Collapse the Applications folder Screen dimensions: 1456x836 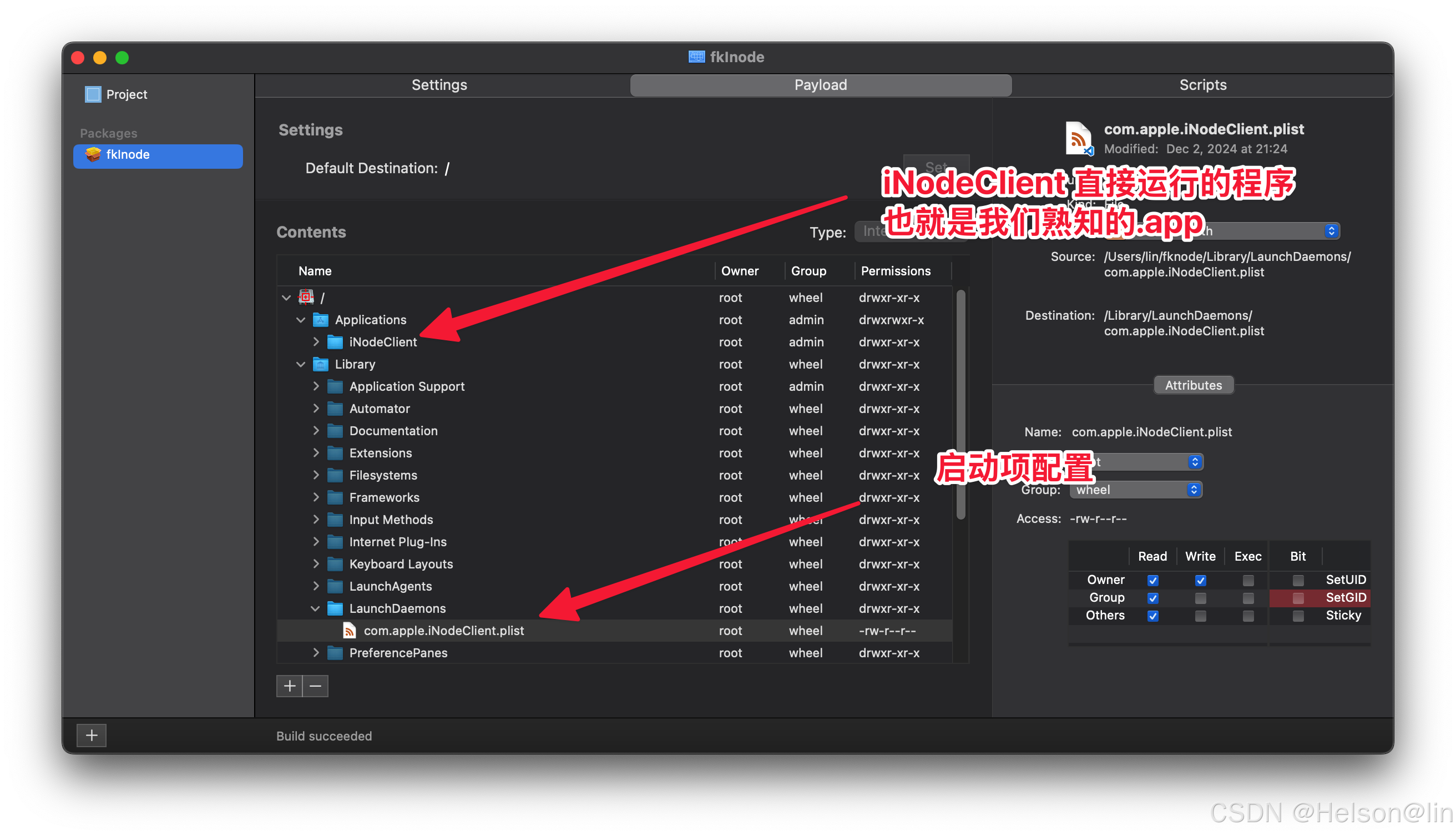pyautogui.click(x=301, y=320)
